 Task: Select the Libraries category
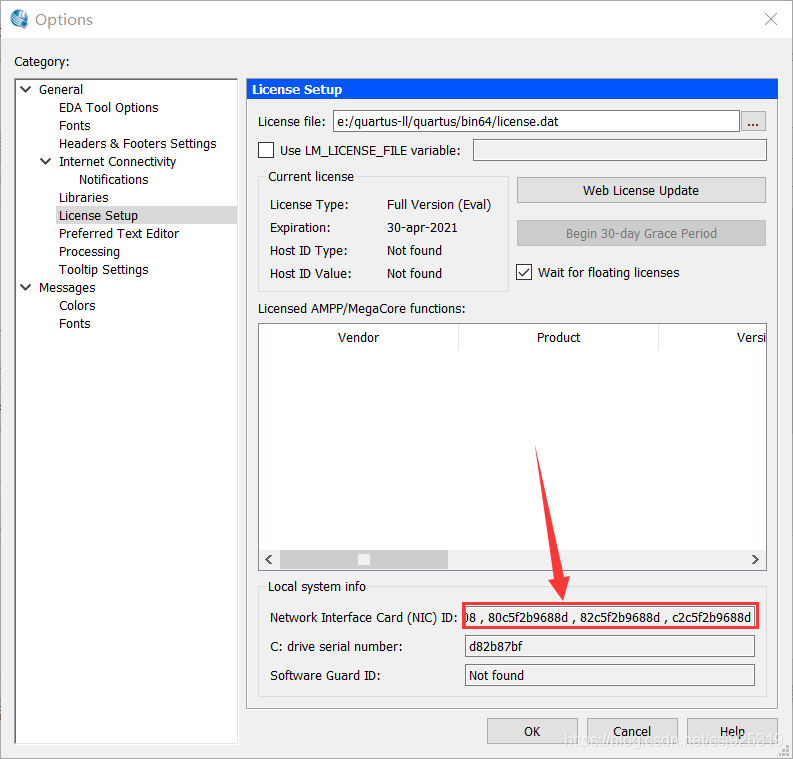83,197
